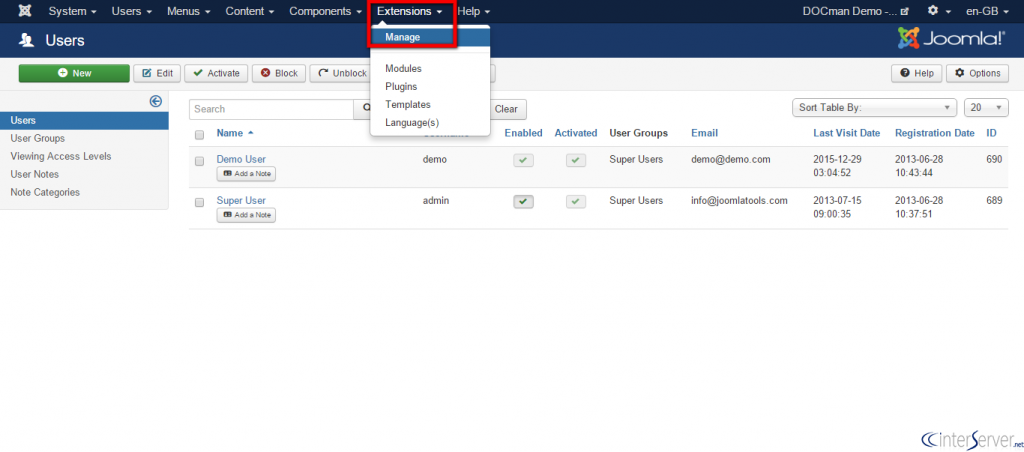Screen dimensions: 1024x452
Task: Click into the Search input field
Action: (271, 109)
